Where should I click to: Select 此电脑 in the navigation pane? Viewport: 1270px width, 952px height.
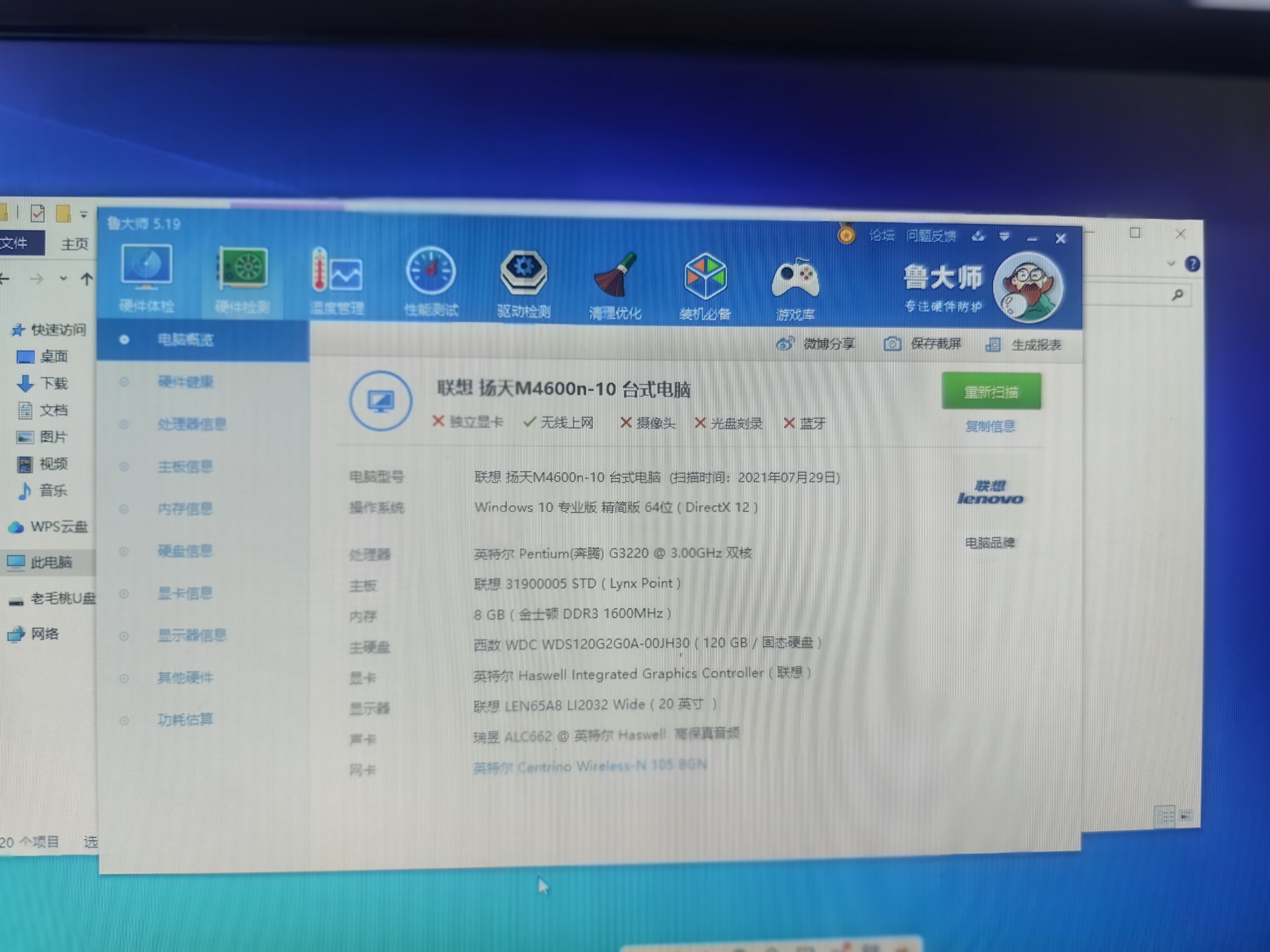click(x=51, y=562)
